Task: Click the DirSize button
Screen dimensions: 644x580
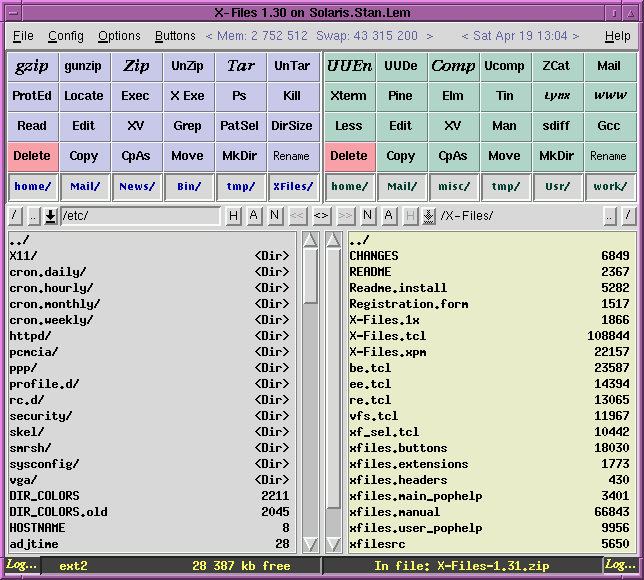Action: [x=292, y=126]
